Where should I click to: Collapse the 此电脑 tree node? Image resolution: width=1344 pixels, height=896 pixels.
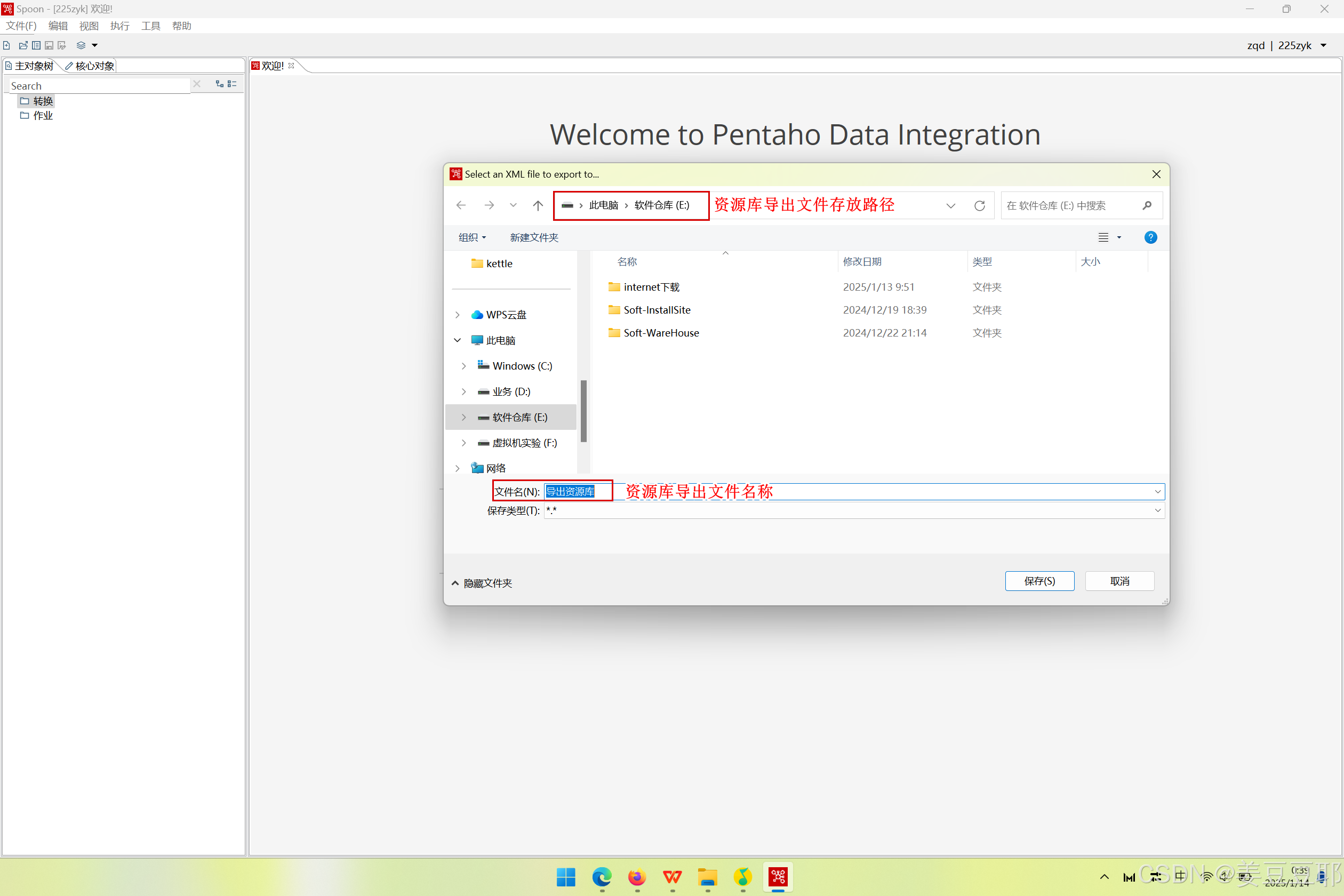click(457, 341)
